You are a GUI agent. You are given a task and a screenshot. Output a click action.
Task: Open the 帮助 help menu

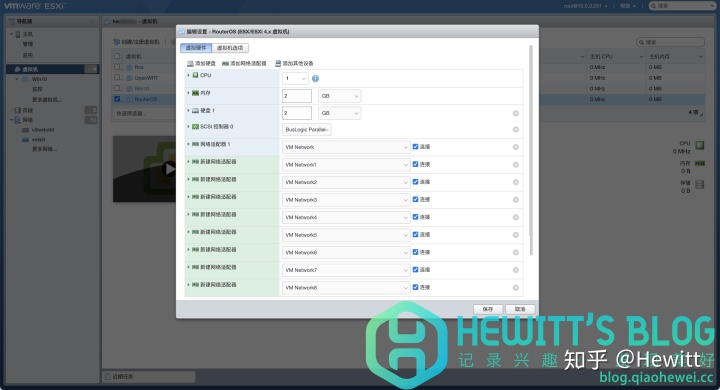(628, 6)
